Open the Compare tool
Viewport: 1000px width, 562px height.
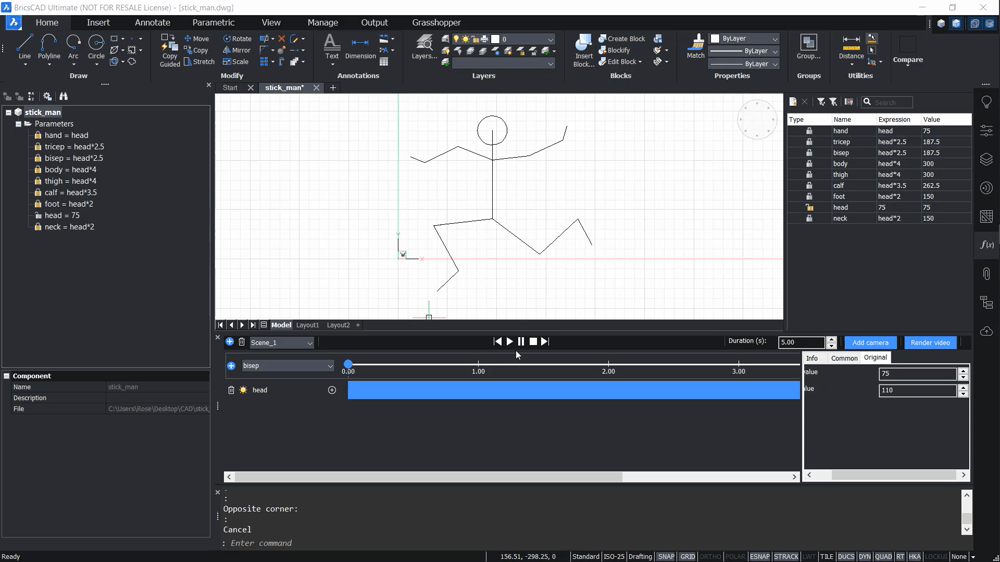pos(908,50)
